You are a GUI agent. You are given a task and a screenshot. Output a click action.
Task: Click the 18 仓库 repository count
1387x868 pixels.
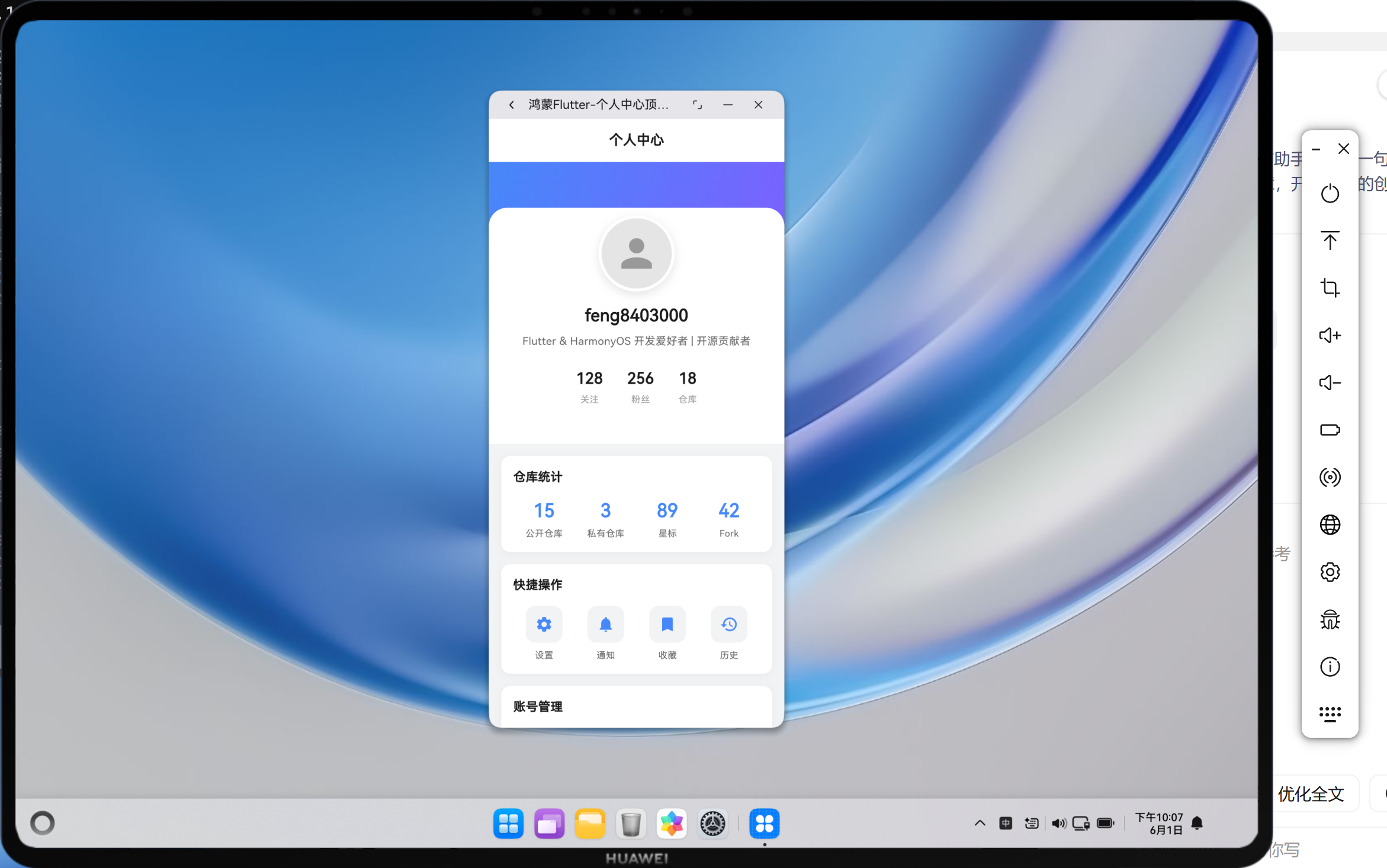point(687,387)
